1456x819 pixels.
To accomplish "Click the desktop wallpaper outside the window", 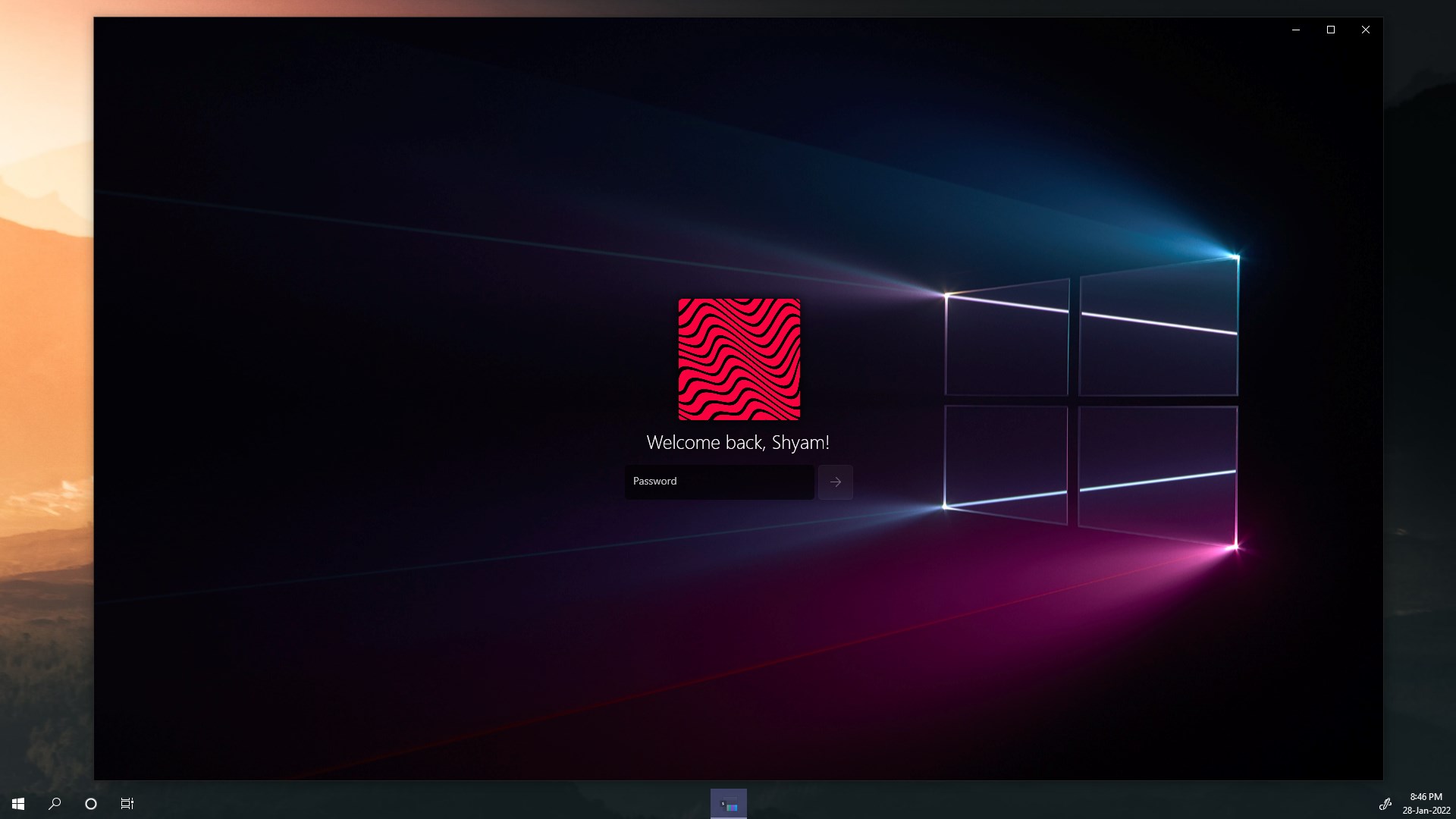I will 45,379.
